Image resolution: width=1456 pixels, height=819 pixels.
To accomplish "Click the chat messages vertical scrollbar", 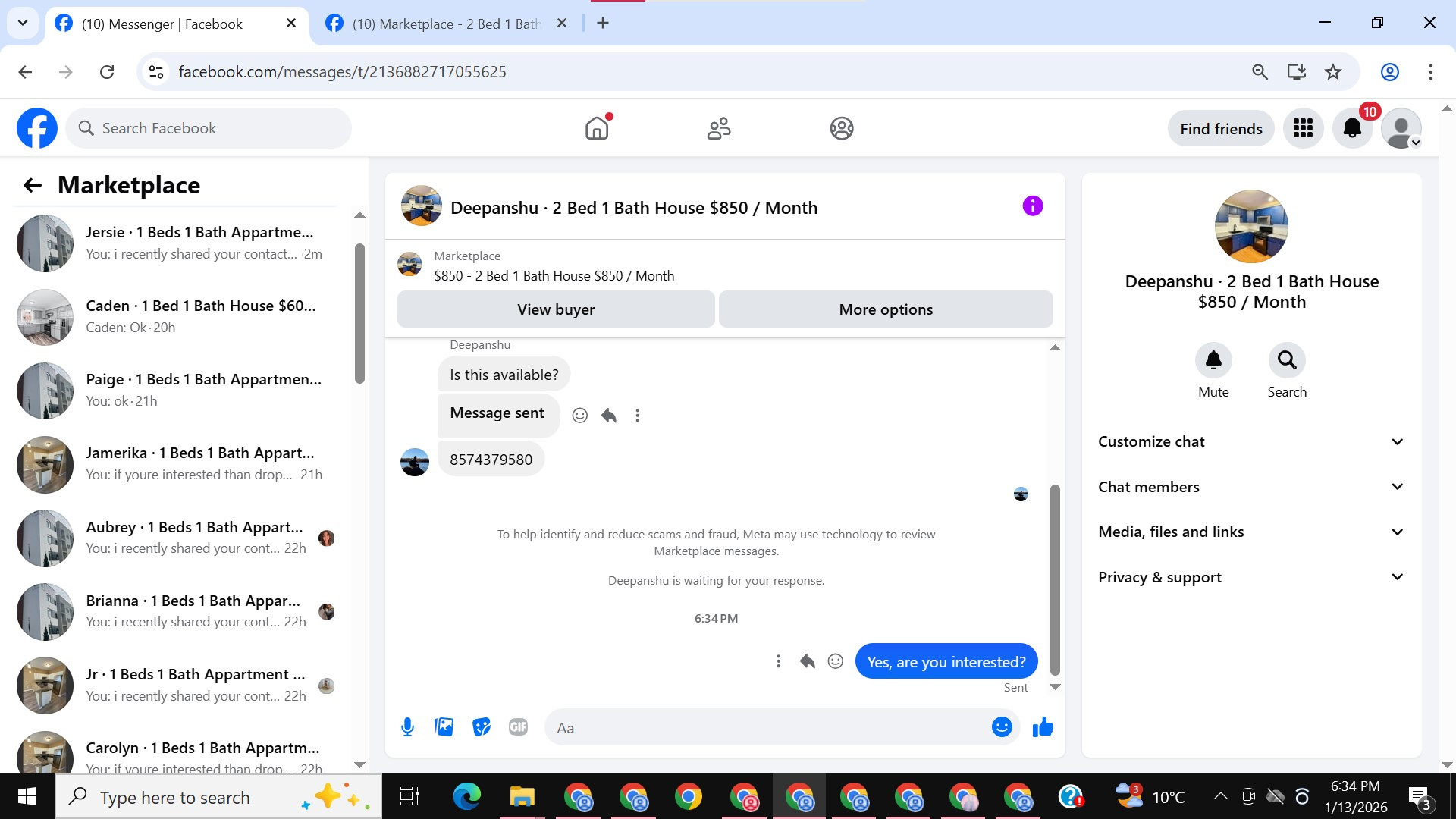I will coord(1054,579).
